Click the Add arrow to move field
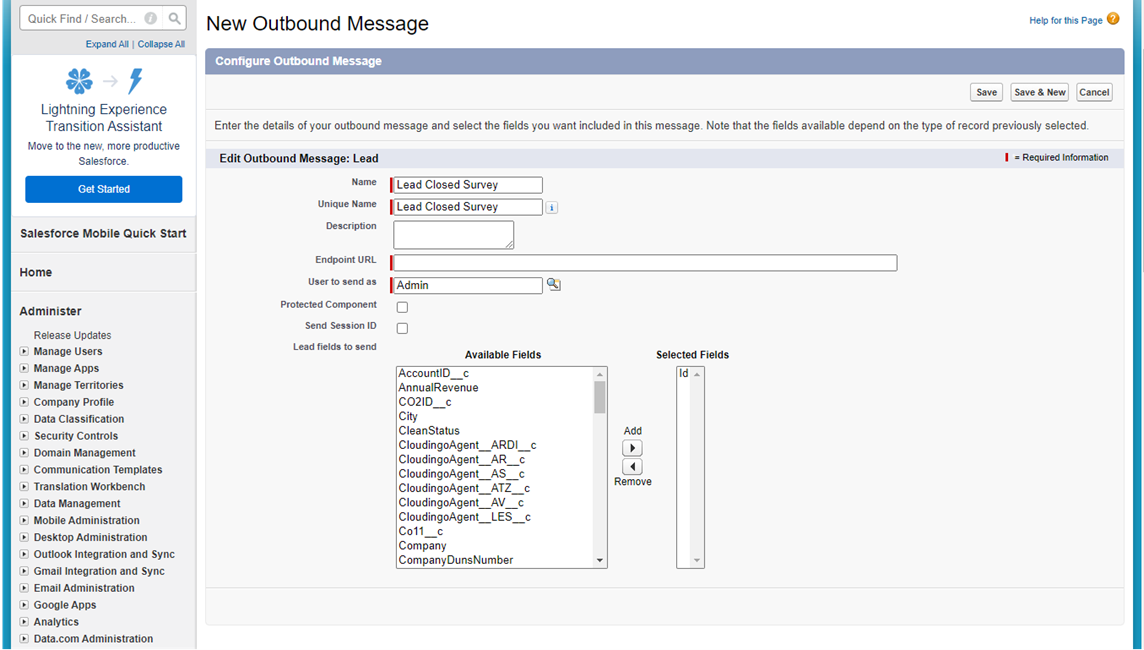The width and height of the screenshot is (1144, 650). pyautogui.click(x=632, y=448)
